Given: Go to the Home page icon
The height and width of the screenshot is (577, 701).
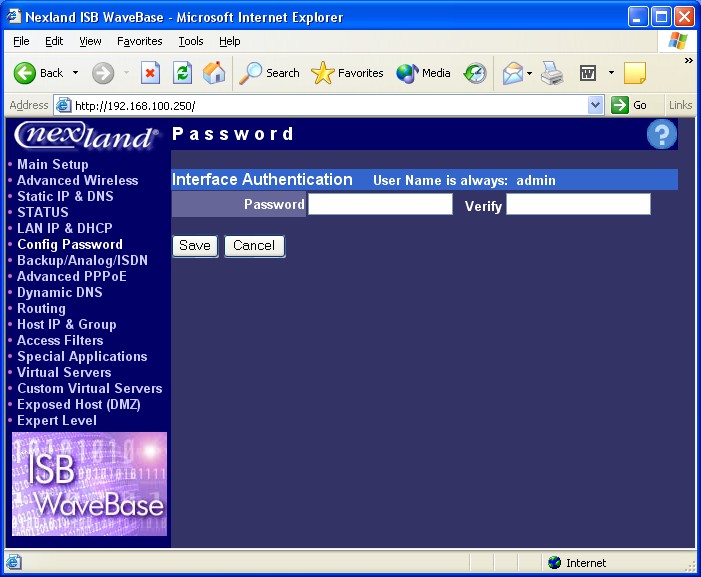Looking at the screenshot, I should [x=214, y=73].
